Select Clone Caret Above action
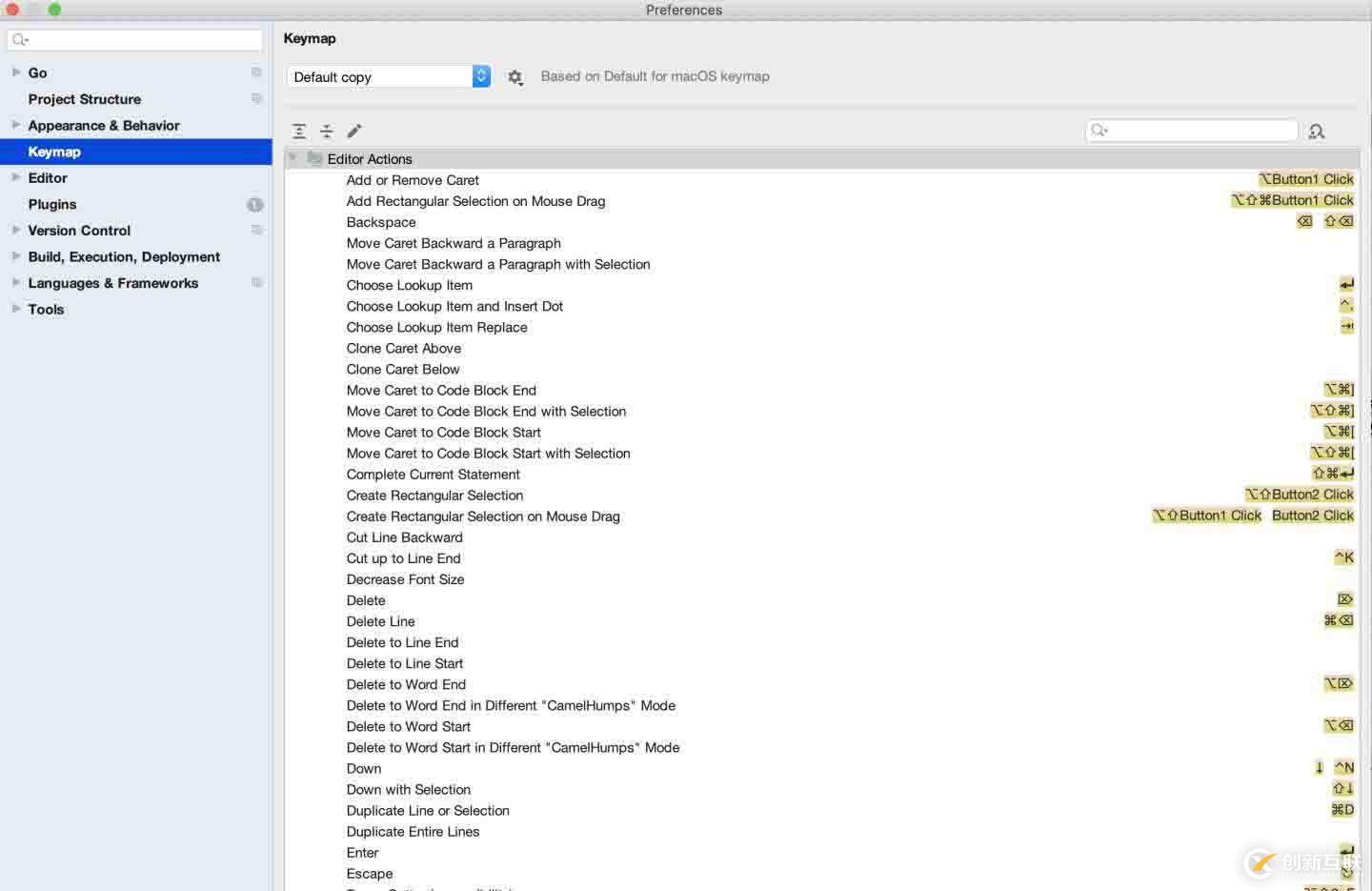 pos(404,348)
